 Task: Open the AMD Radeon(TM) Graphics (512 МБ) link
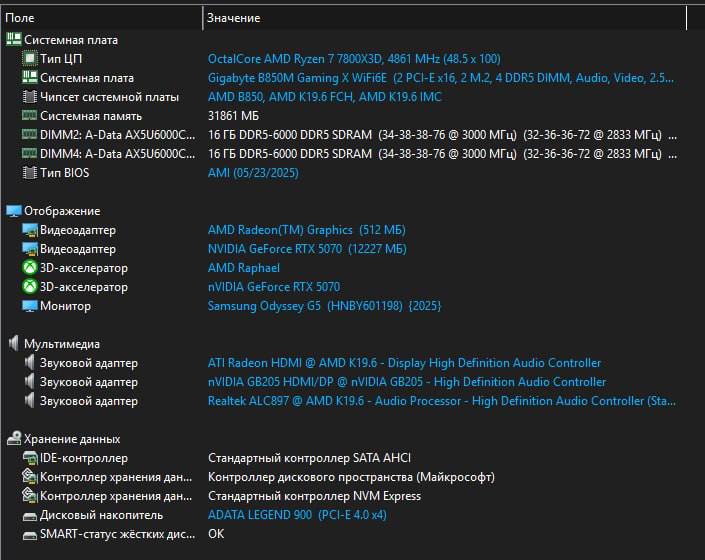pos(307,230)
